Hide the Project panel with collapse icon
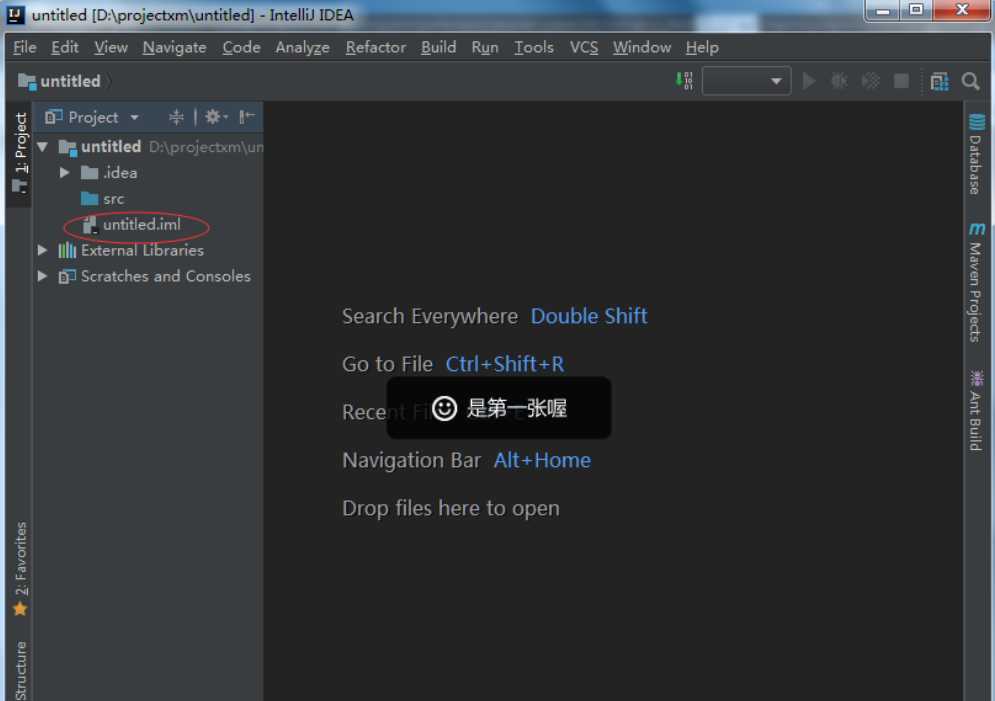This screenshot has height=701, width=995. tap(246, 117)
